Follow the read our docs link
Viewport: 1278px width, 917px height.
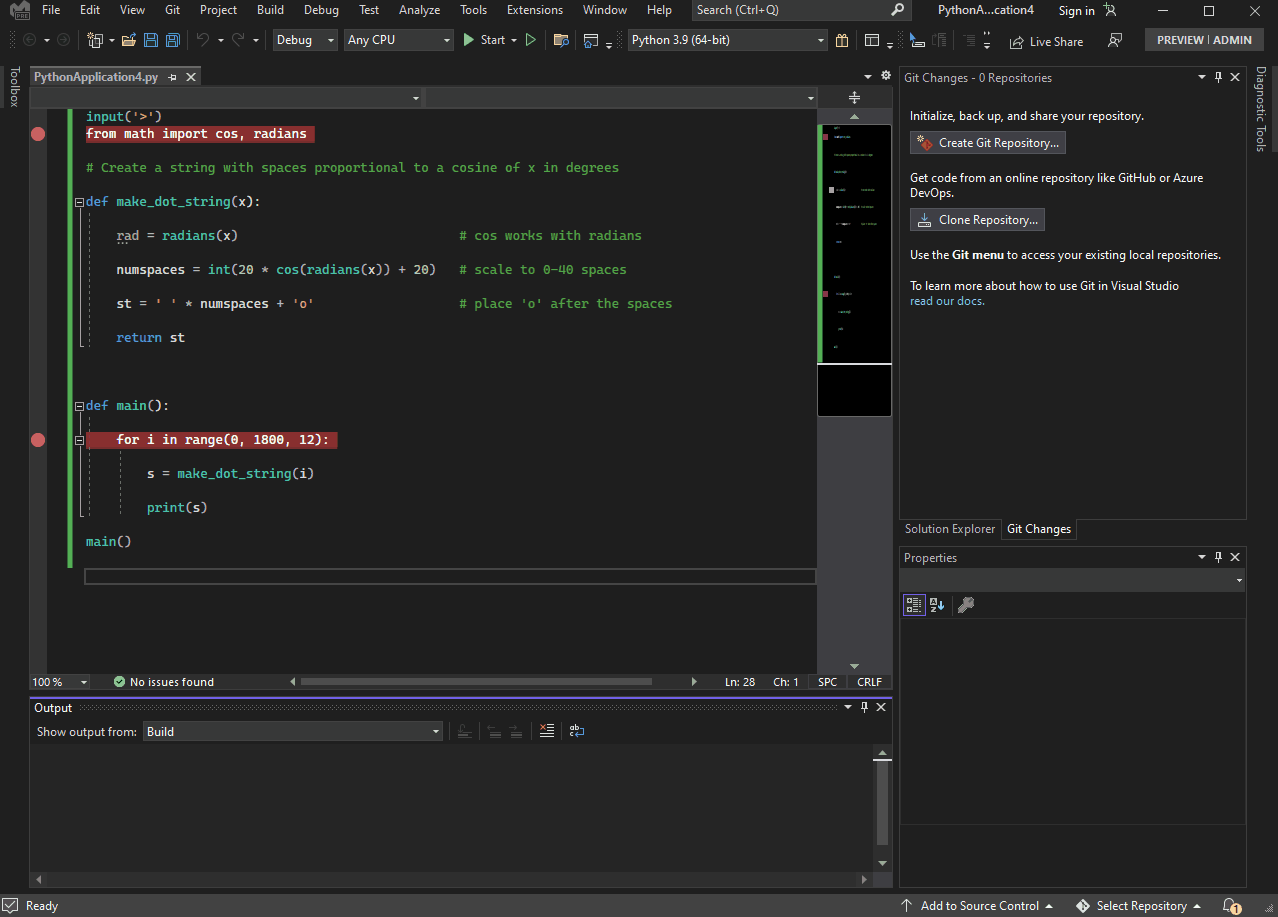(946, 299)
